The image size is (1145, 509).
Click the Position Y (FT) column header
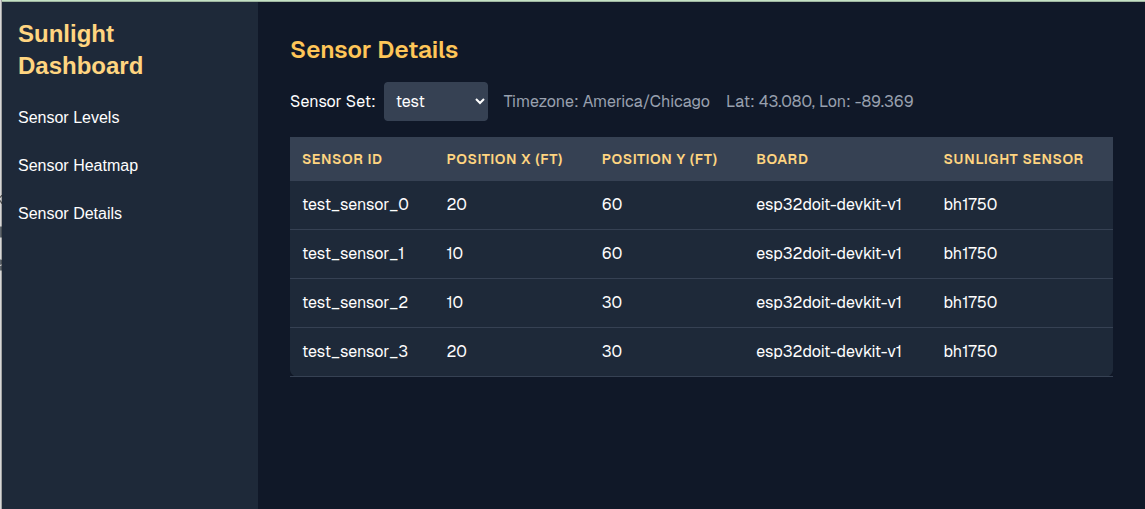[659, 159]
